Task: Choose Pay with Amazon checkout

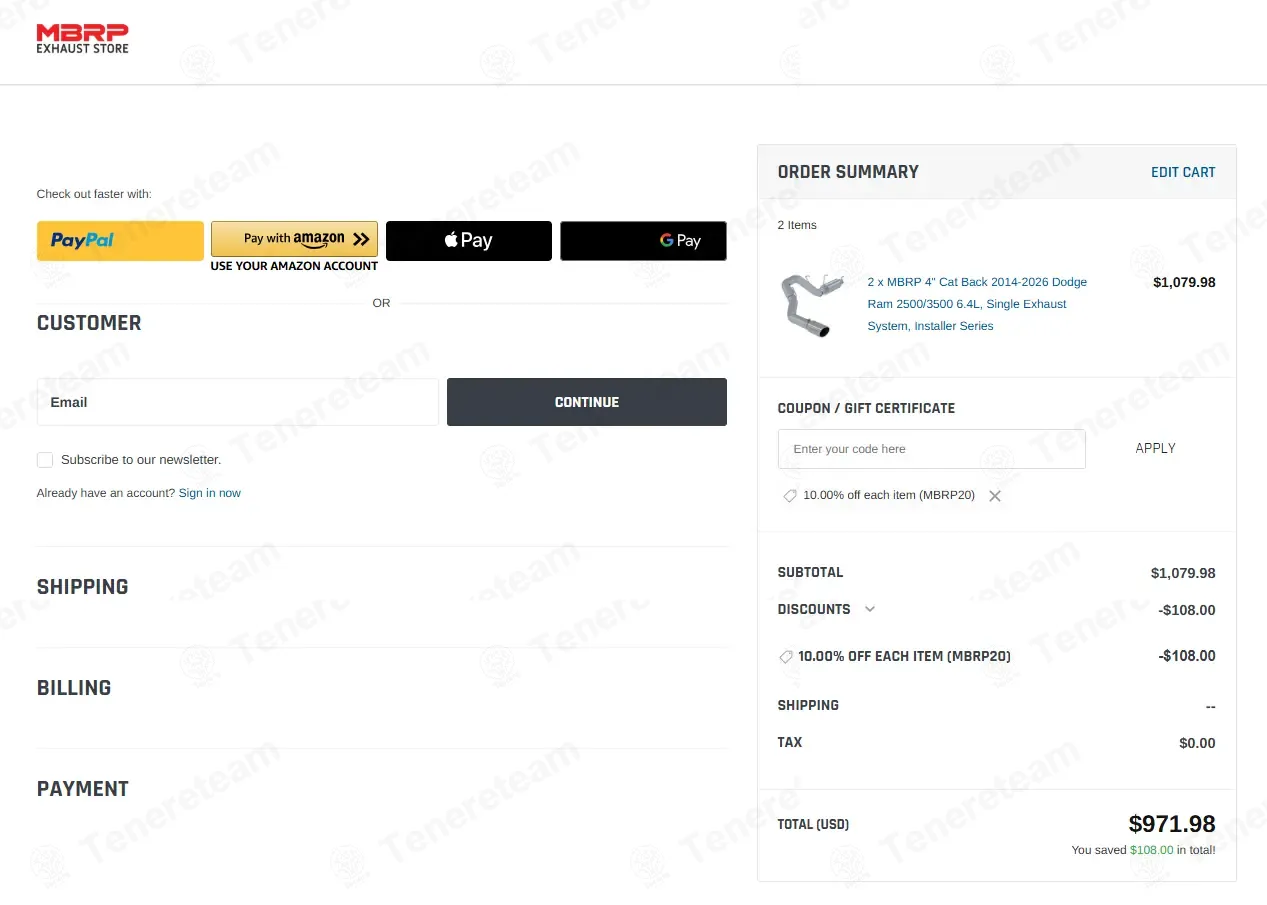Action: tap(294, 239)
